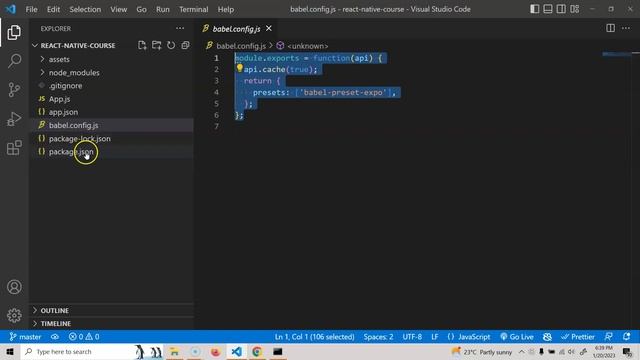Image resolution: width=640 pixels, height=360 pixels.
Task: Click the feedback icon in status bar
Action: (609, 337)
